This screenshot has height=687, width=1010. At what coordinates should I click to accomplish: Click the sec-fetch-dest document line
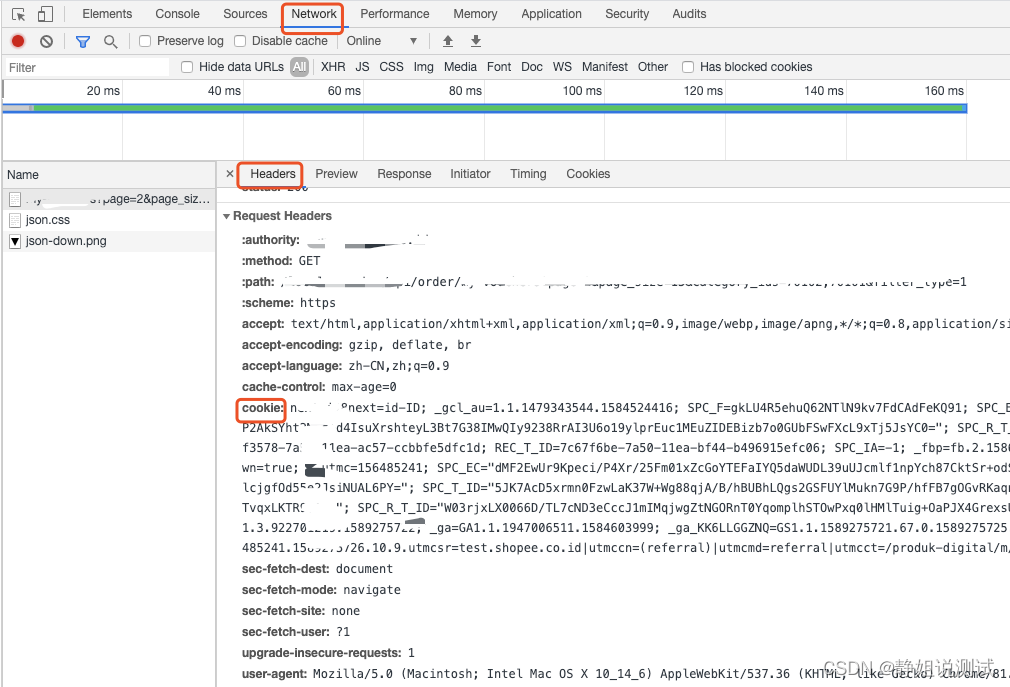[317, 569]
